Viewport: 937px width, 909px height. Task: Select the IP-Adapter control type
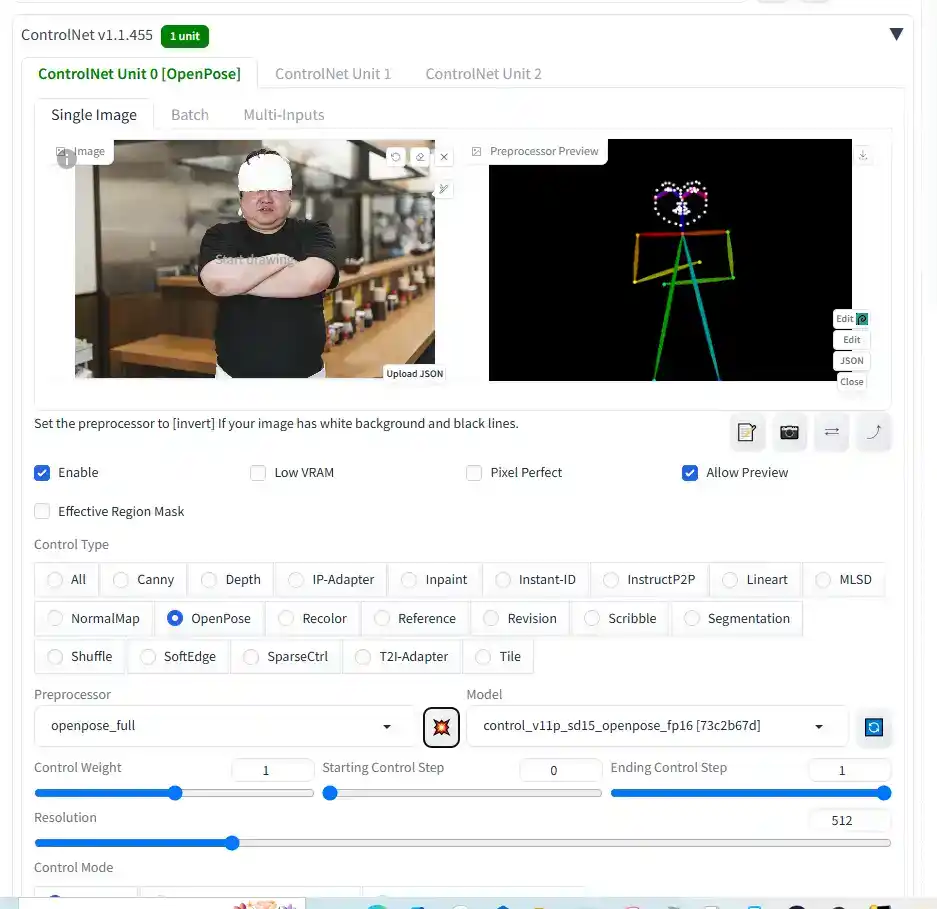331,580
